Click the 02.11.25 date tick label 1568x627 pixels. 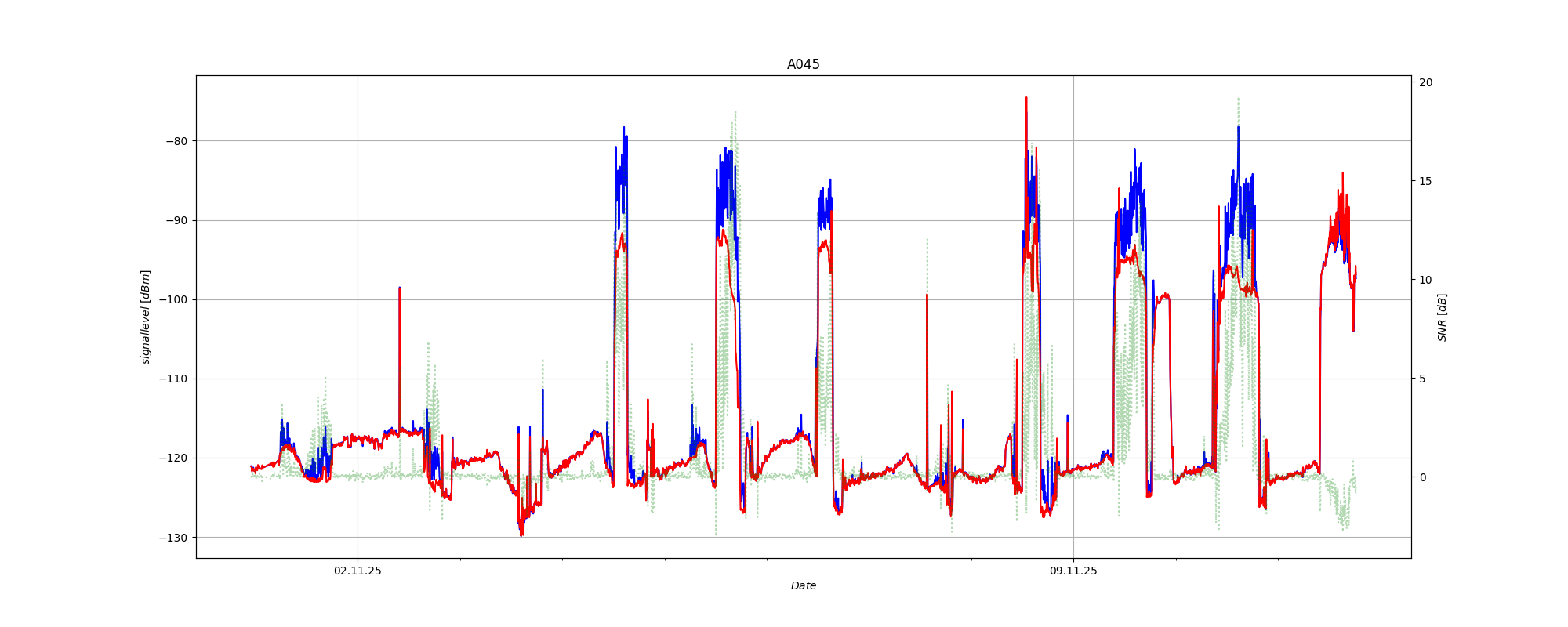pyautogui.click(x=358, y=571)
